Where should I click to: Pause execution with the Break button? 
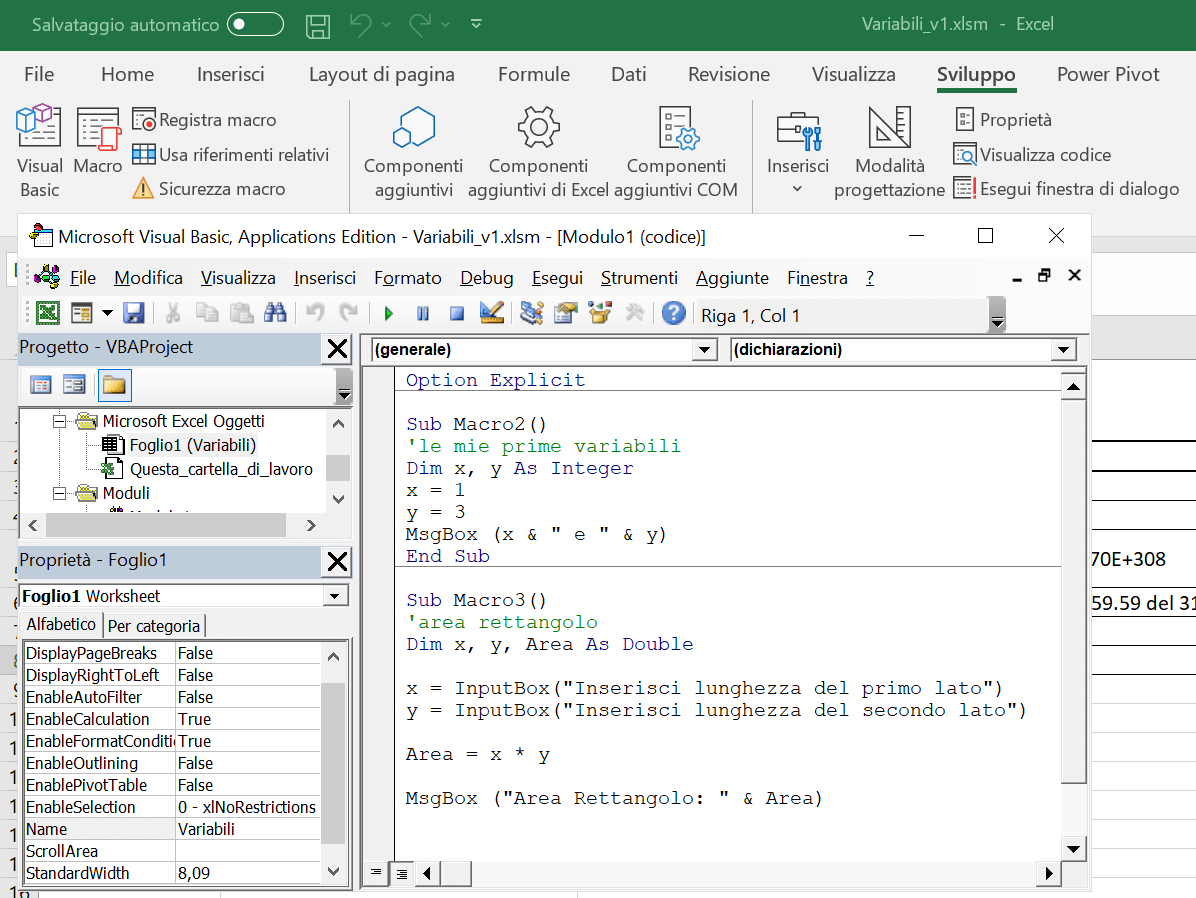point(423,314)
